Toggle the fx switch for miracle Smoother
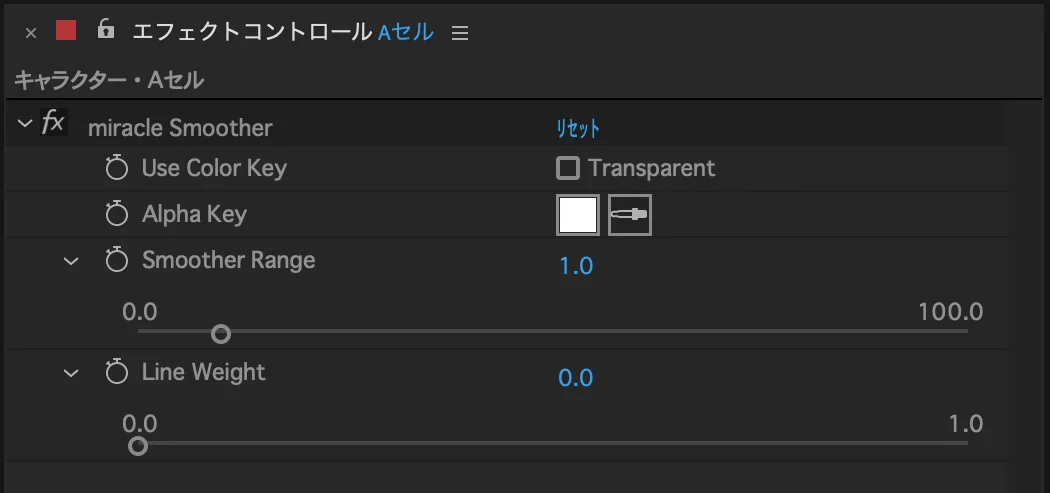Screen dimensions: 1050x493 [54, 123]
